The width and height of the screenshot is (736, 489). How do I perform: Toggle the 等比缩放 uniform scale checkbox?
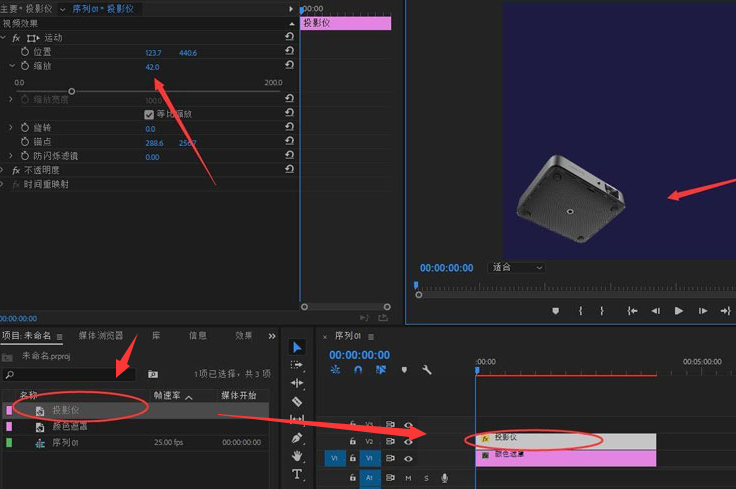150,114
